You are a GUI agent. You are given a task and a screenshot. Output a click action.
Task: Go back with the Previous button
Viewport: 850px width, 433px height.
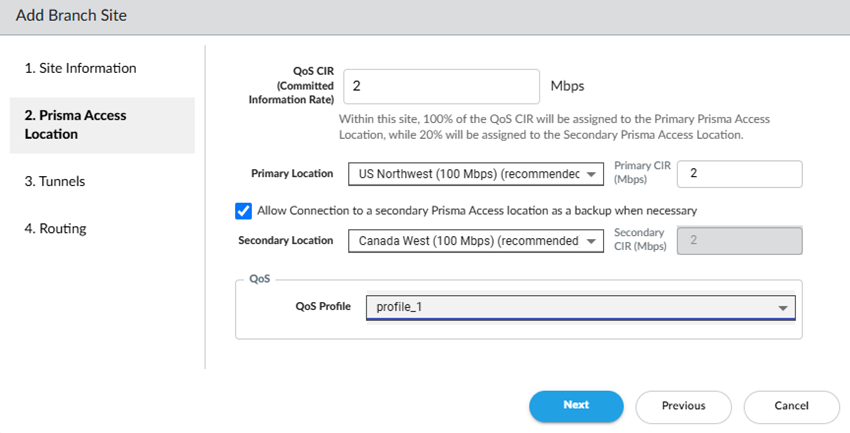[x=684, y=406]
